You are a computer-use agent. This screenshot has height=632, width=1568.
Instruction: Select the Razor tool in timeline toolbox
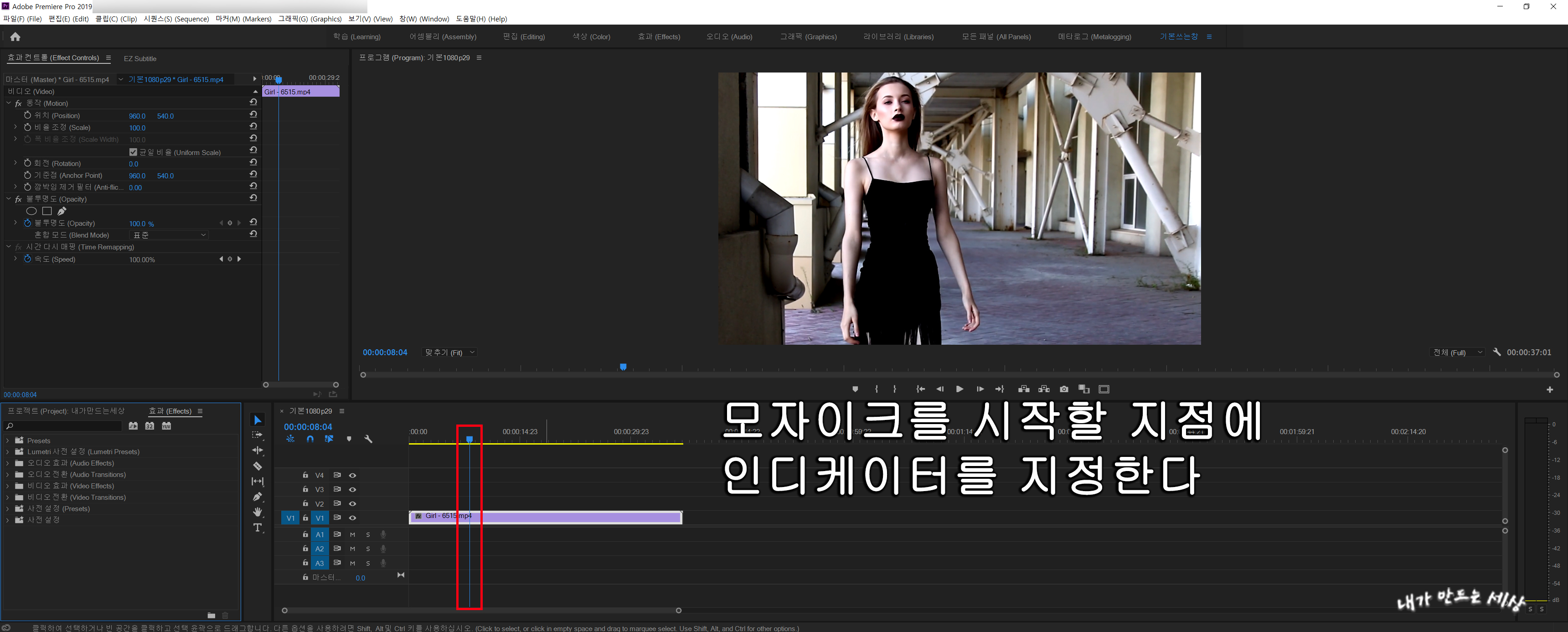(258, 466)
